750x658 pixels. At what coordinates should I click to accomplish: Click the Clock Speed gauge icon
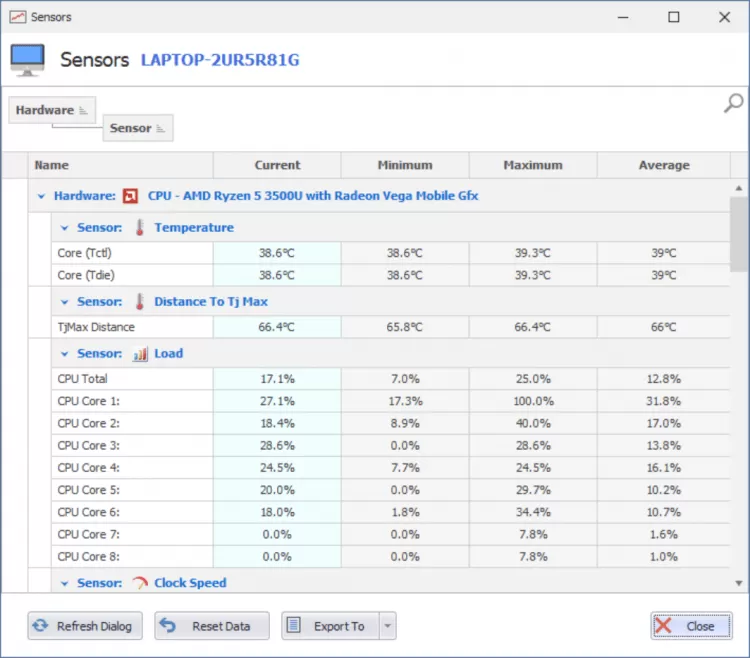(x=139, y=583)
